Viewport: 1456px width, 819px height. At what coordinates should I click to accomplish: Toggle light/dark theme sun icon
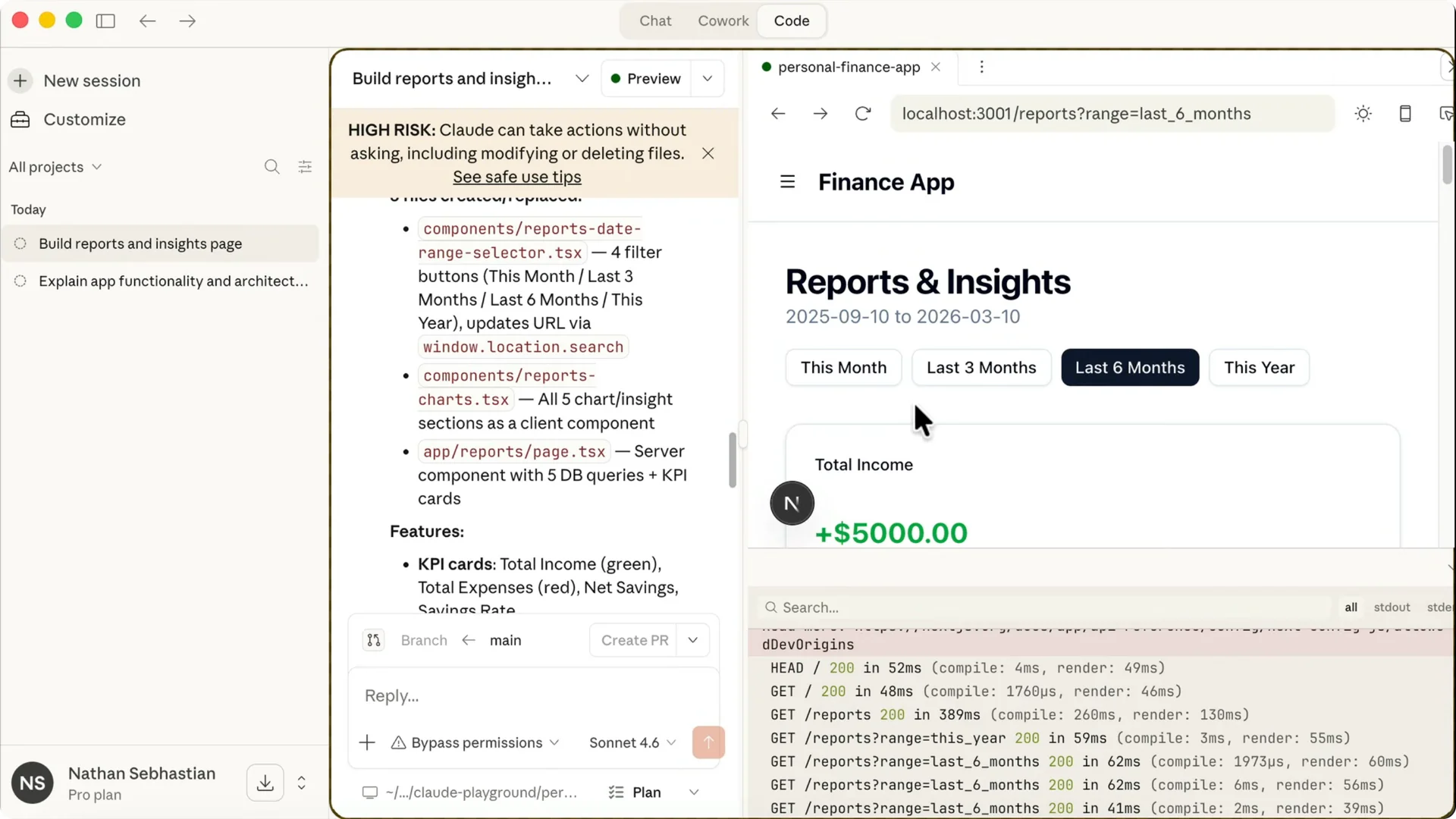[x=1363, y=114]
